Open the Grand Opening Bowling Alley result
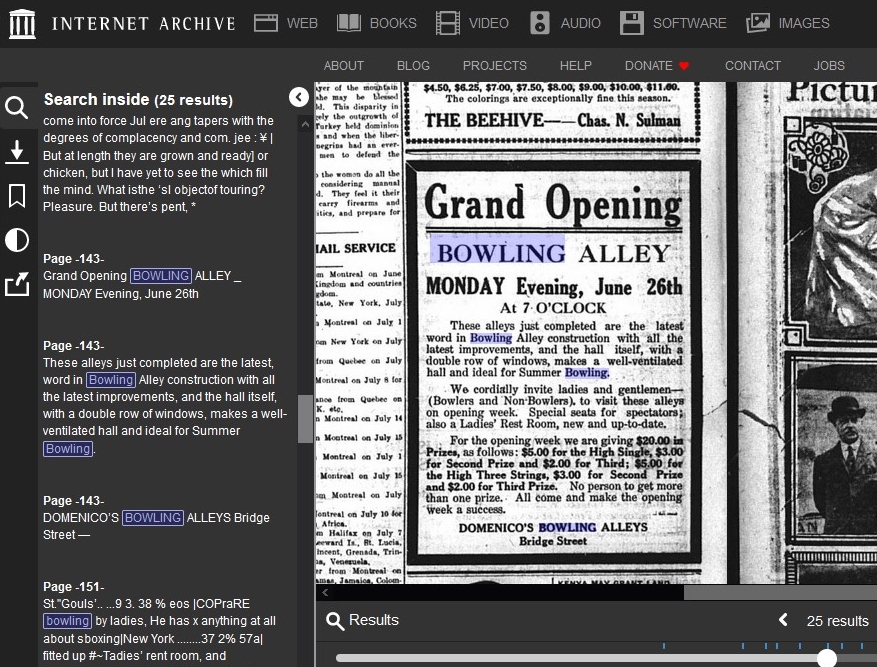The image size is (877, 667). coord(142,284)
